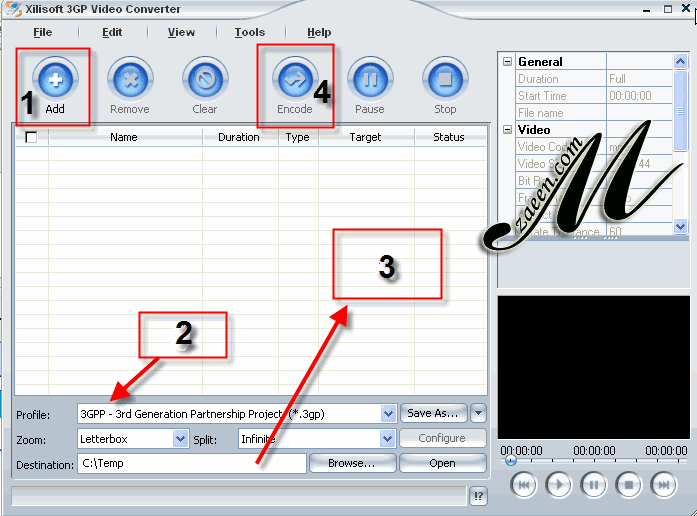Click the help icon beside progress bar
Viewport: 697px width, 516px height.
pyautogui.click(x=478, y=496)
